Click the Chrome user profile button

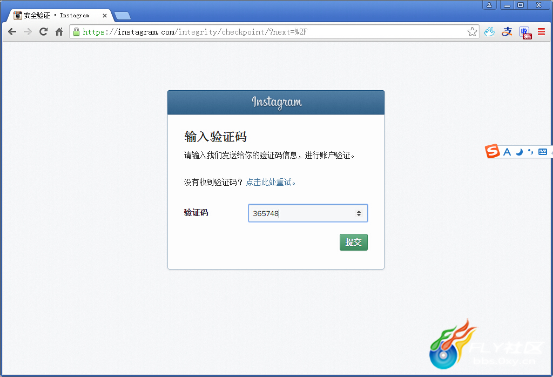click(x=489, y=5)
